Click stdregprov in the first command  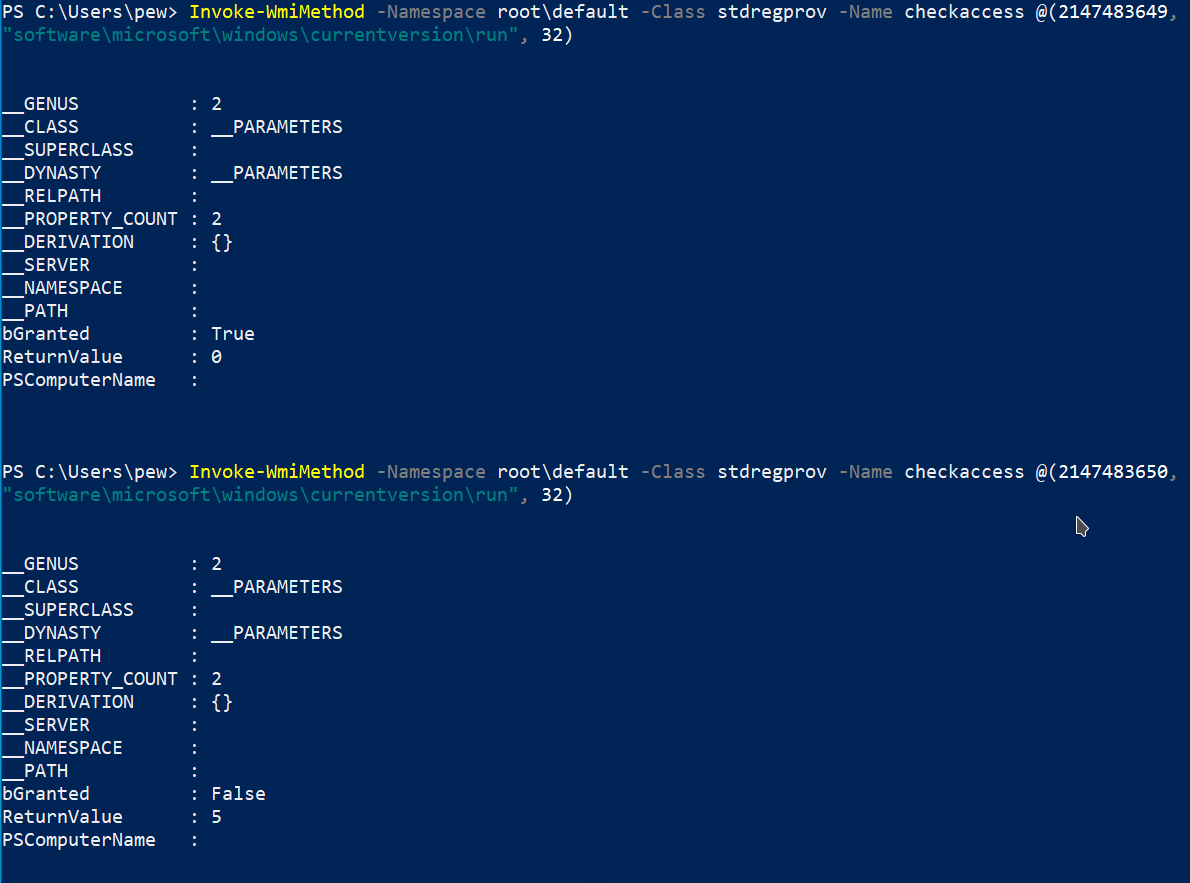(x=772, y=13)
